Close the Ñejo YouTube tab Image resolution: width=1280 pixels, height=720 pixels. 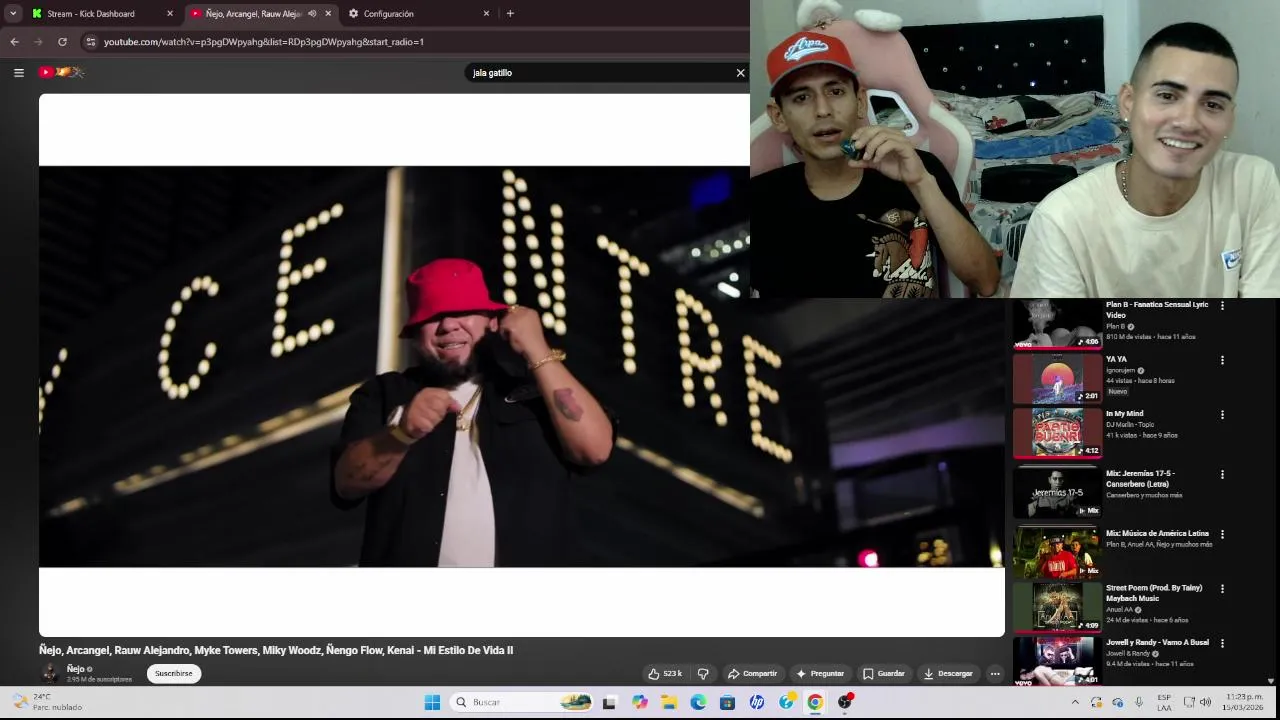click(328, 14)
